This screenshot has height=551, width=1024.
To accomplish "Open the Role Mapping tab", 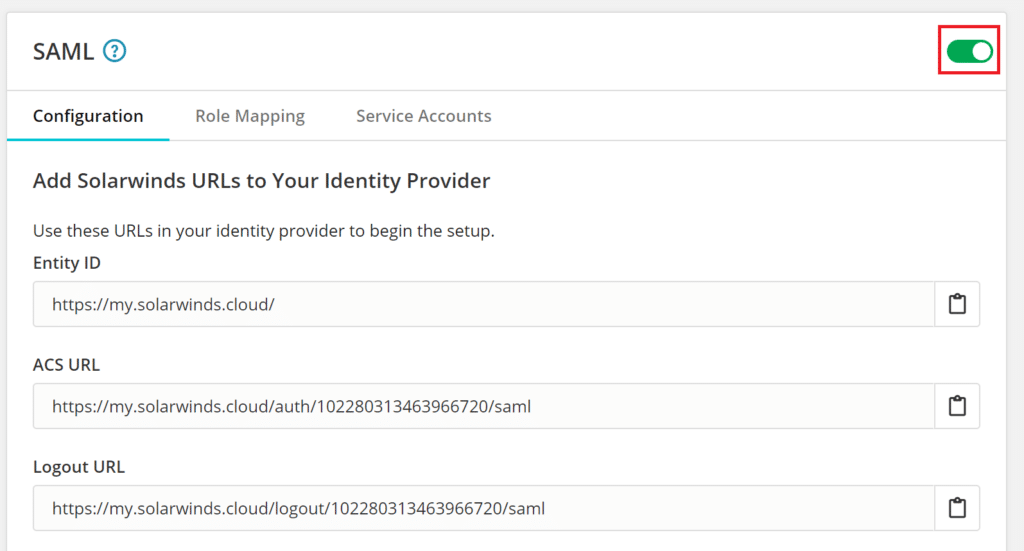I will (250, 116).
